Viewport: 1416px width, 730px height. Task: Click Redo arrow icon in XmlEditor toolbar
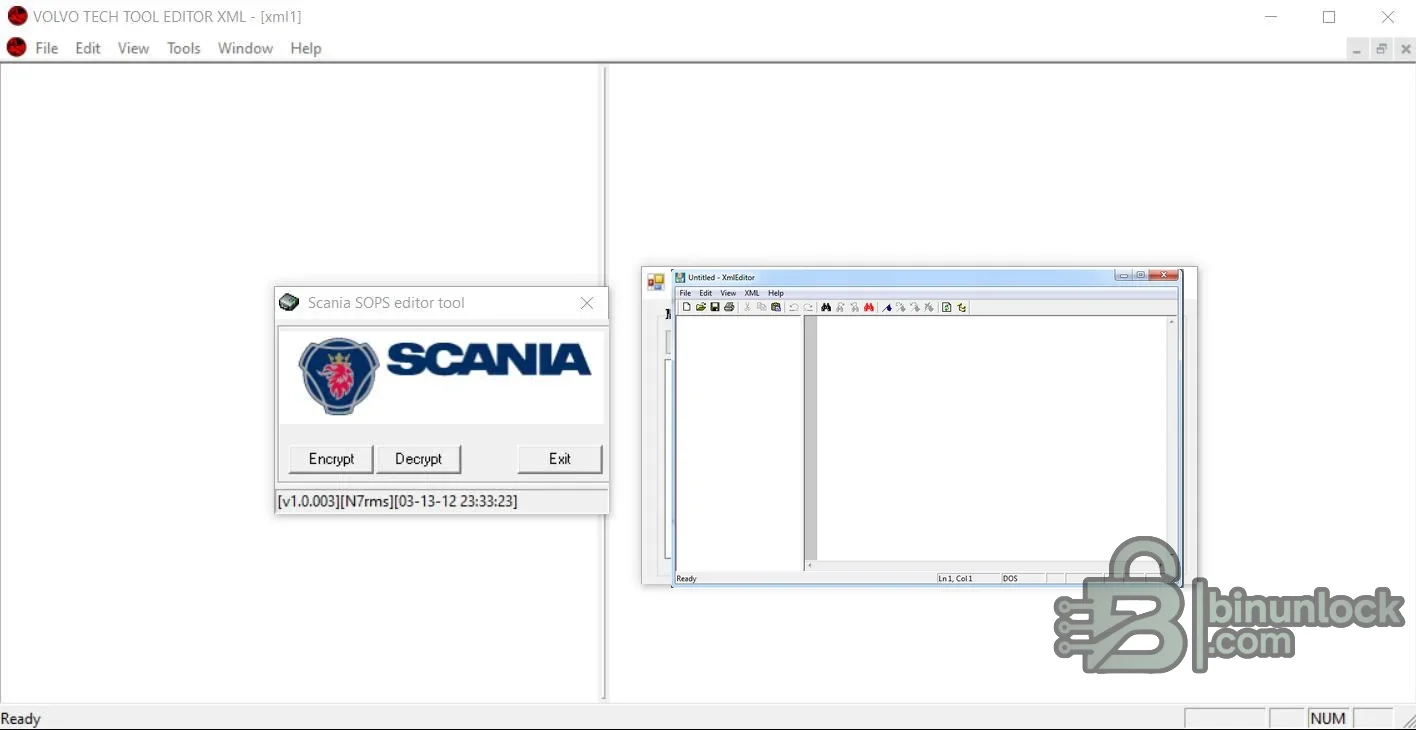(808, 307)
